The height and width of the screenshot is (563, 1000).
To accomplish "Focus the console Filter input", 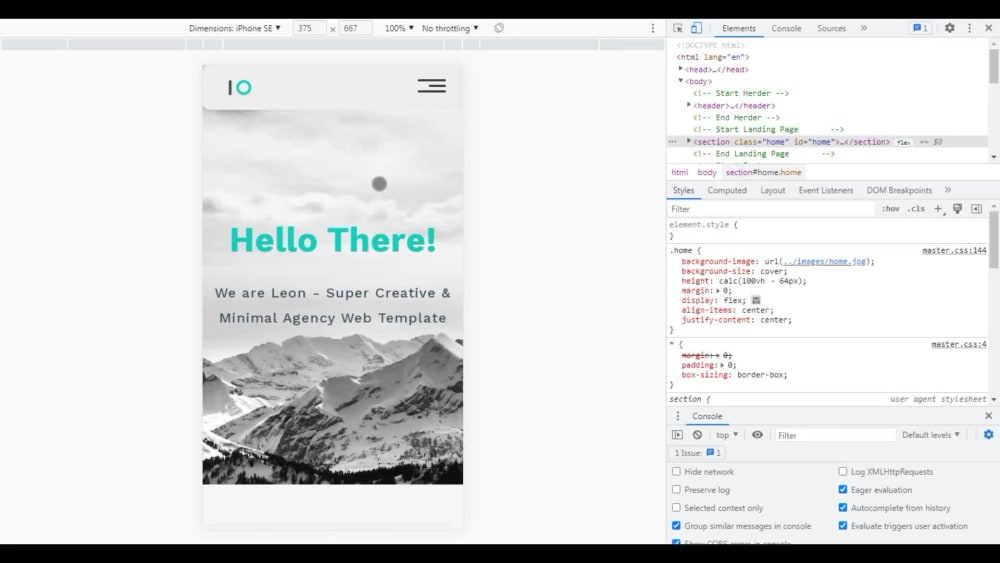I will pyautogui.click(x=834, y=435).
